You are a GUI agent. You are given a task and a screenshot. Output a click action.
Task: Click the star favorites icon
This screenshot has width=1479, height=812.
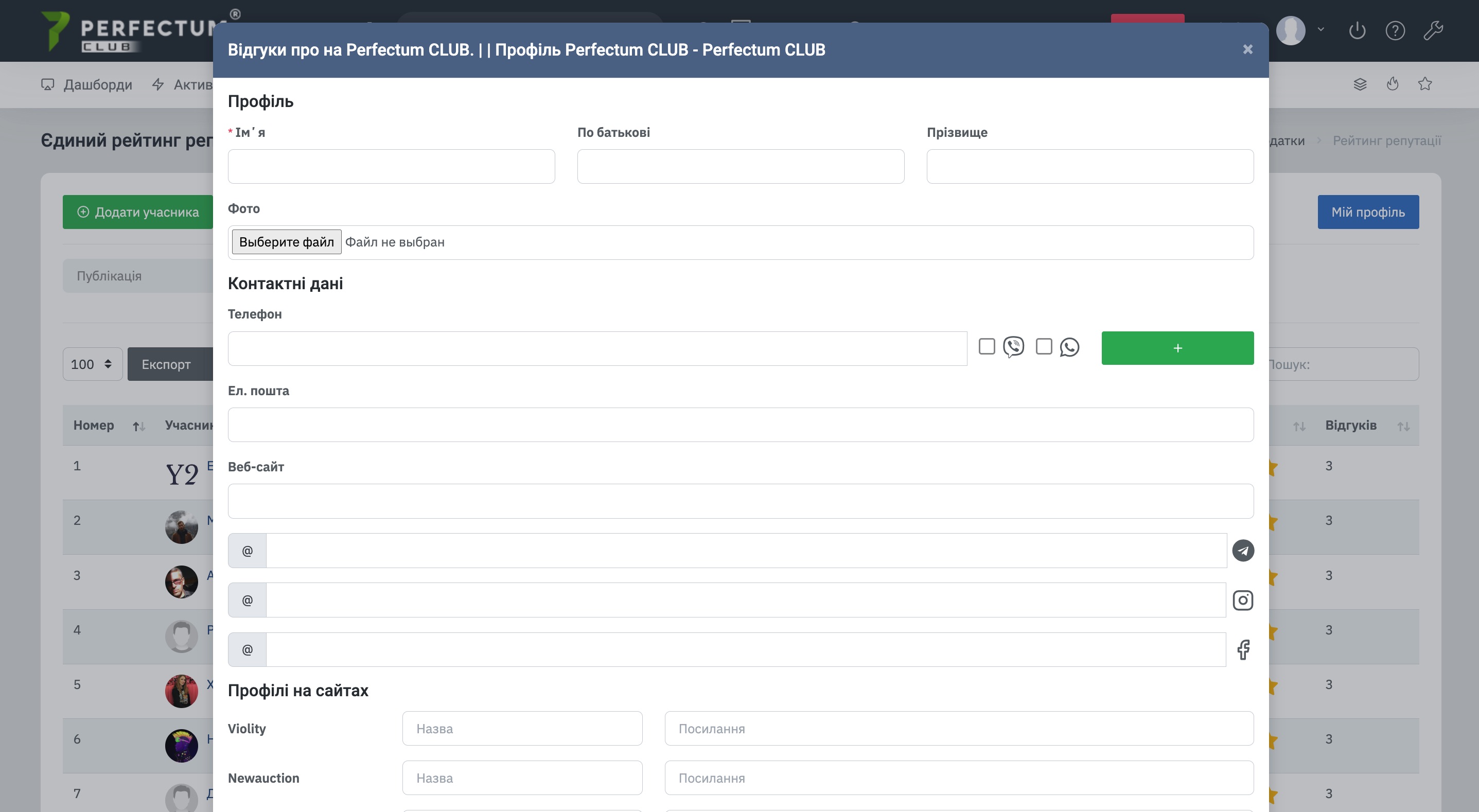click(1424, 84)
